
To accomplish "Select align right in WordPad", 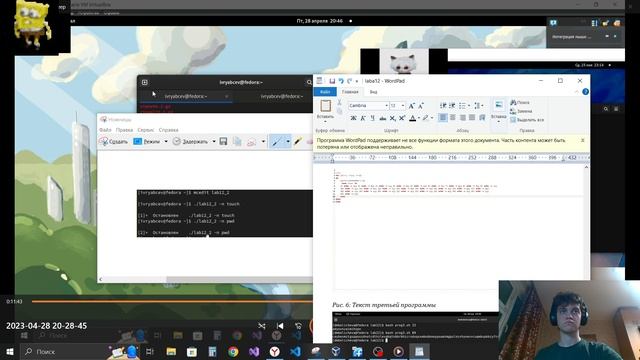I will (x=462, y=118).
